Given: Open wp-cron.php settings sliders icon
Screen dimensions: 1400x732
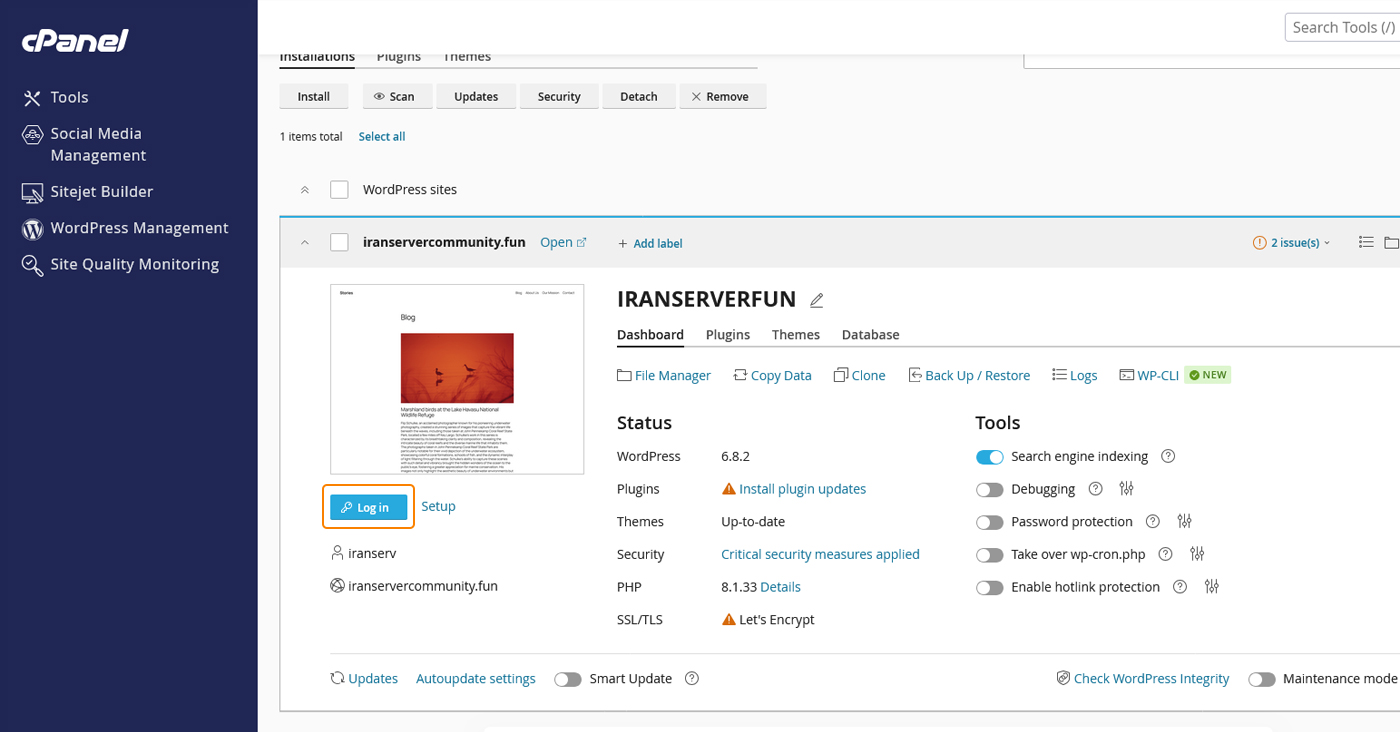Looking at the screenshot, I should click(x=1197, y=554).
